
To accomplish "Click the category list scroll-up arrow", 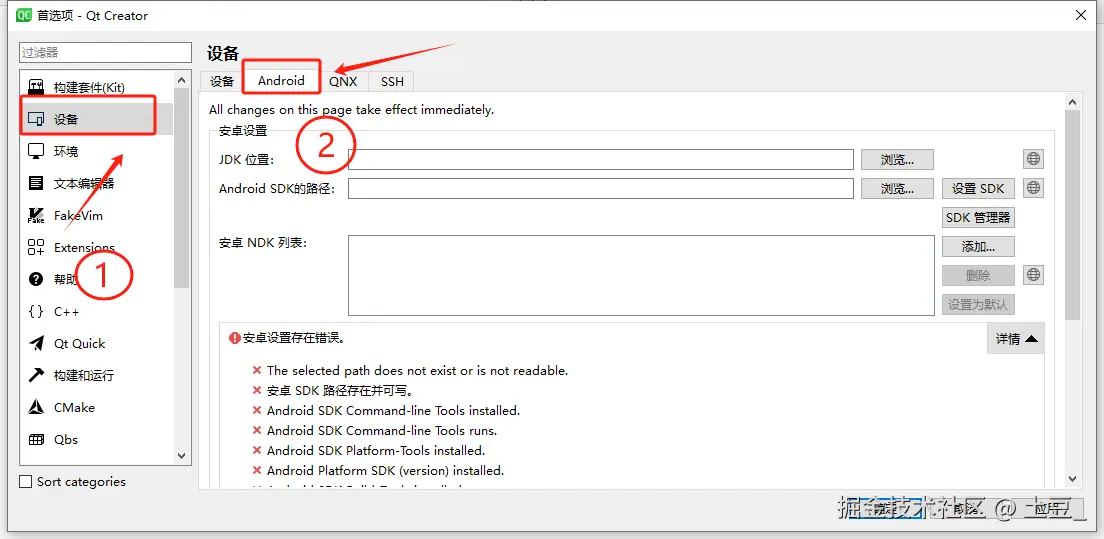I will click(x=182, y=80).
